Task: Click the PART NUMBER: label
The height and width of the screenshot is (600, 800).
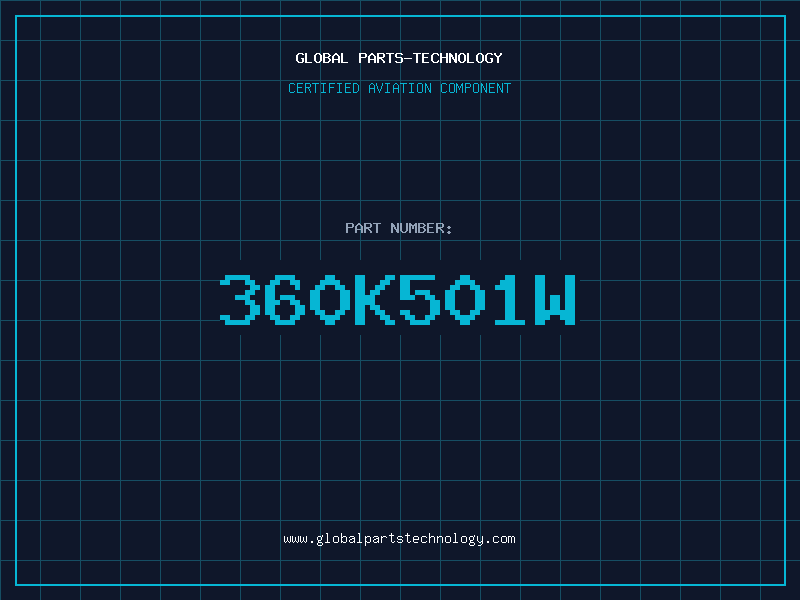Action: coord(399,228)
